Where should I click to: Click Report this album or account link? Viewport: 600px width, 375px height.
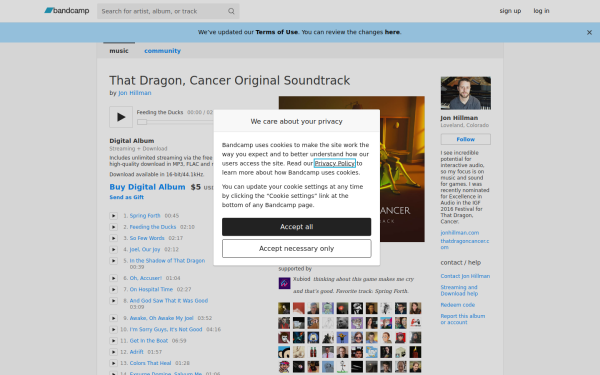pyautogui.click(x=463, y=319)
